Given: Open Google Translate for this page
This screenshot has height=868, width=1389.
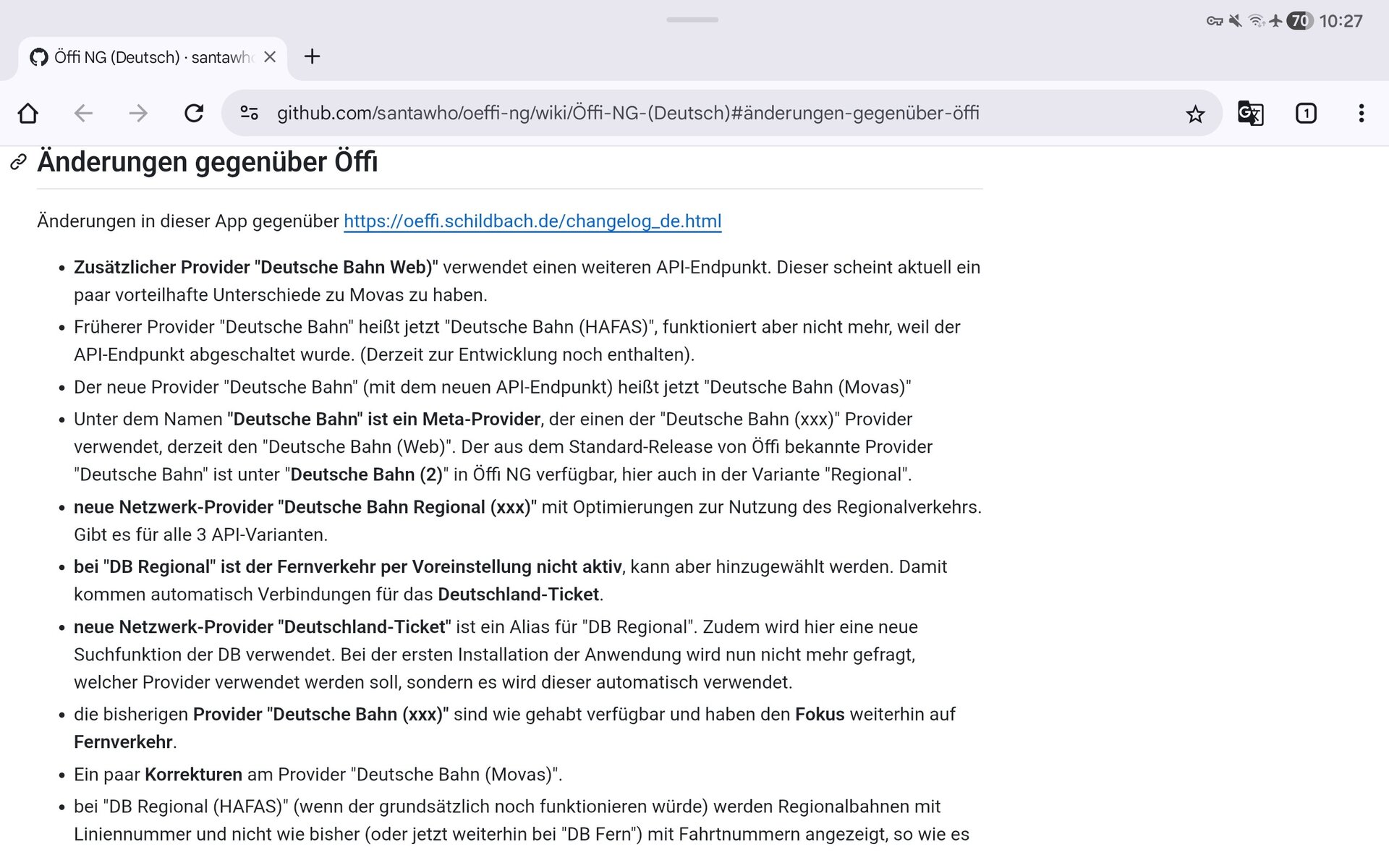Looking at the screenshot, I should 1250,114.
